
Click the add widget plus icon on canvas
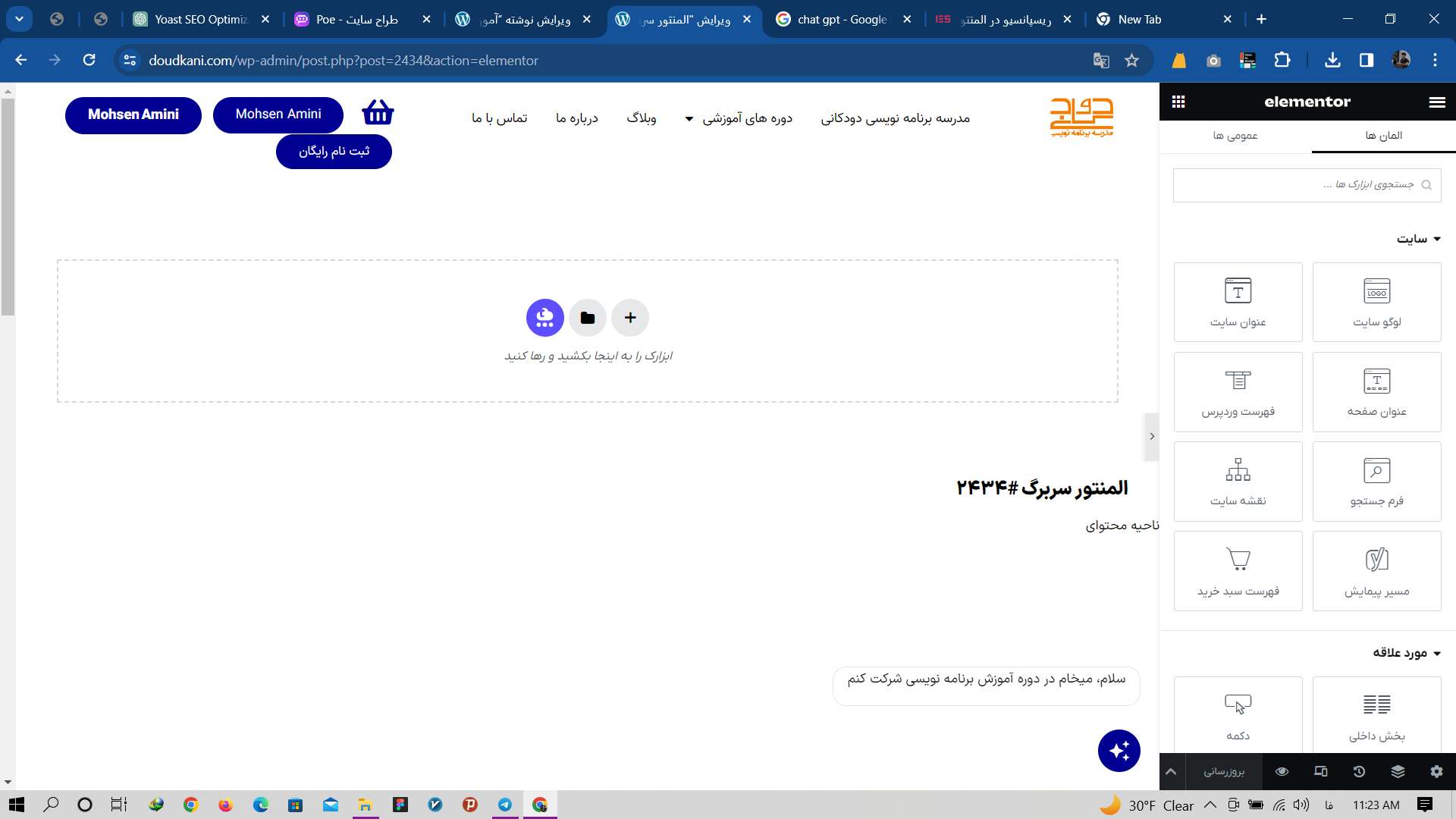(630, 317)
